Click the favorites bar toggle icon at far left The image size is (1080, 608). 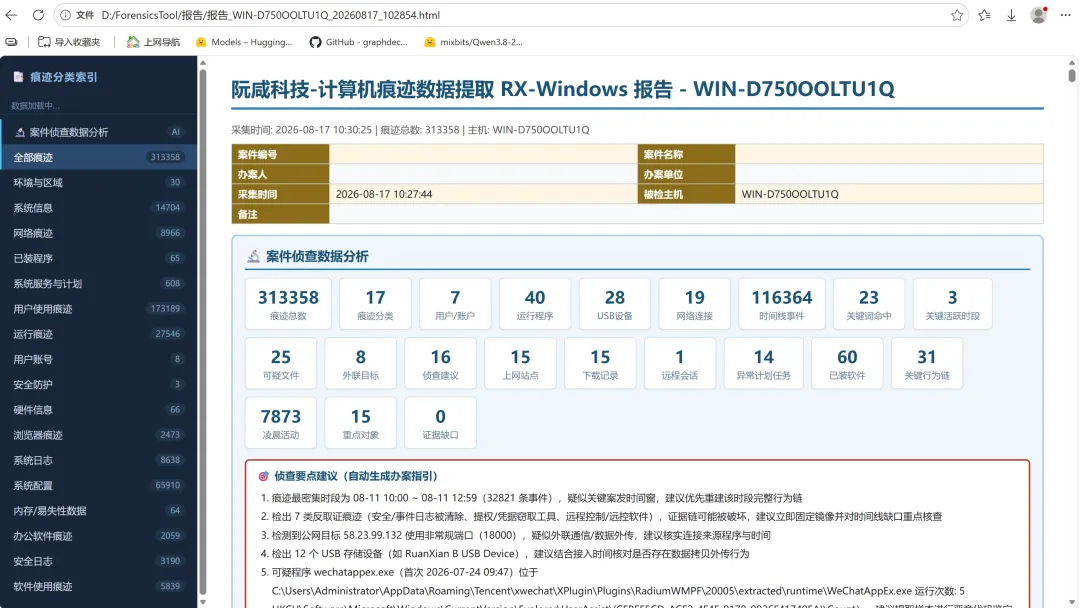pos(11,42)
